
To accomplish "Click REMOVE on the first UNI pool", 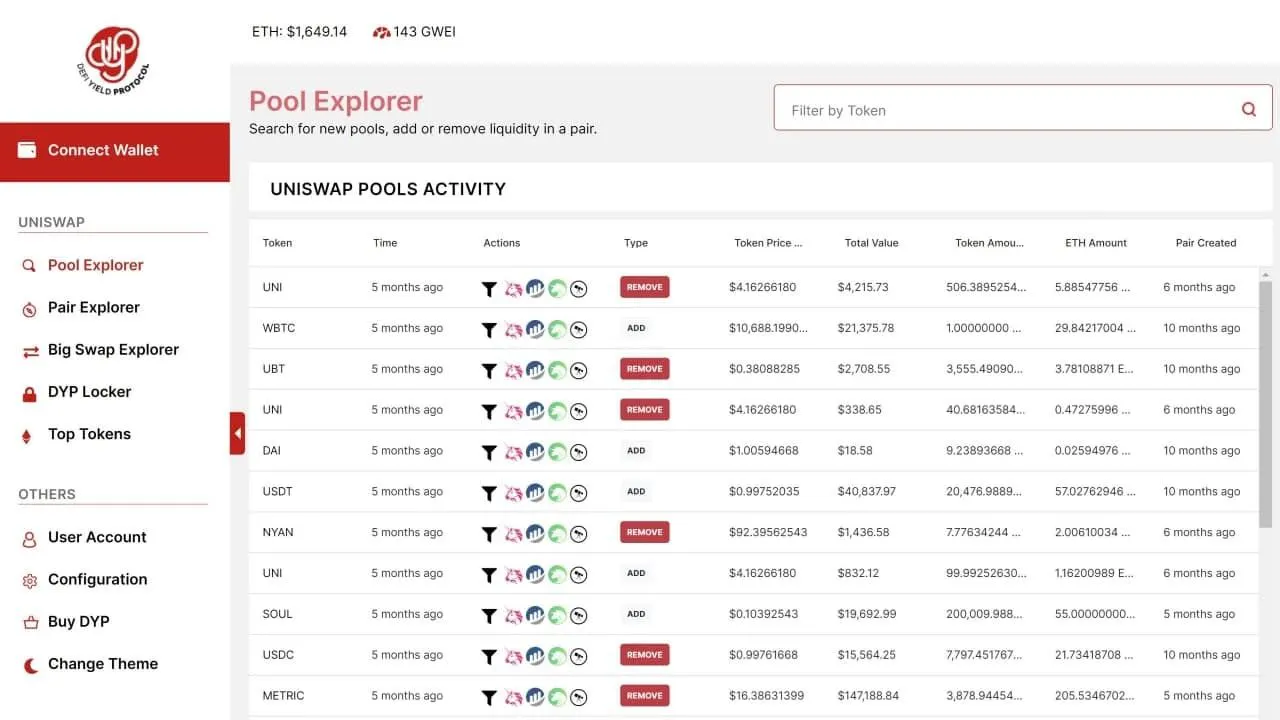I will pyautogui.click(x=644, y=286).
